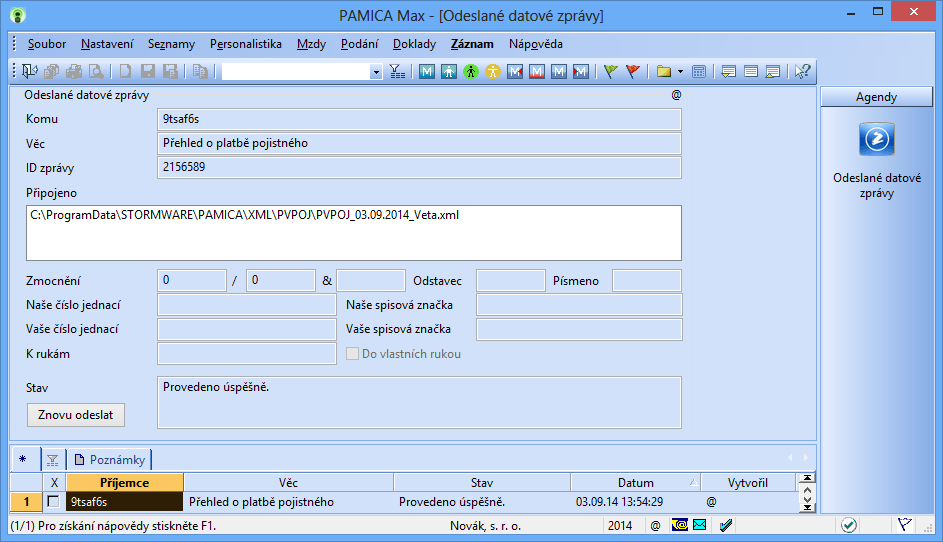Click scrollbar down arrow in table

tap(807, 499)
